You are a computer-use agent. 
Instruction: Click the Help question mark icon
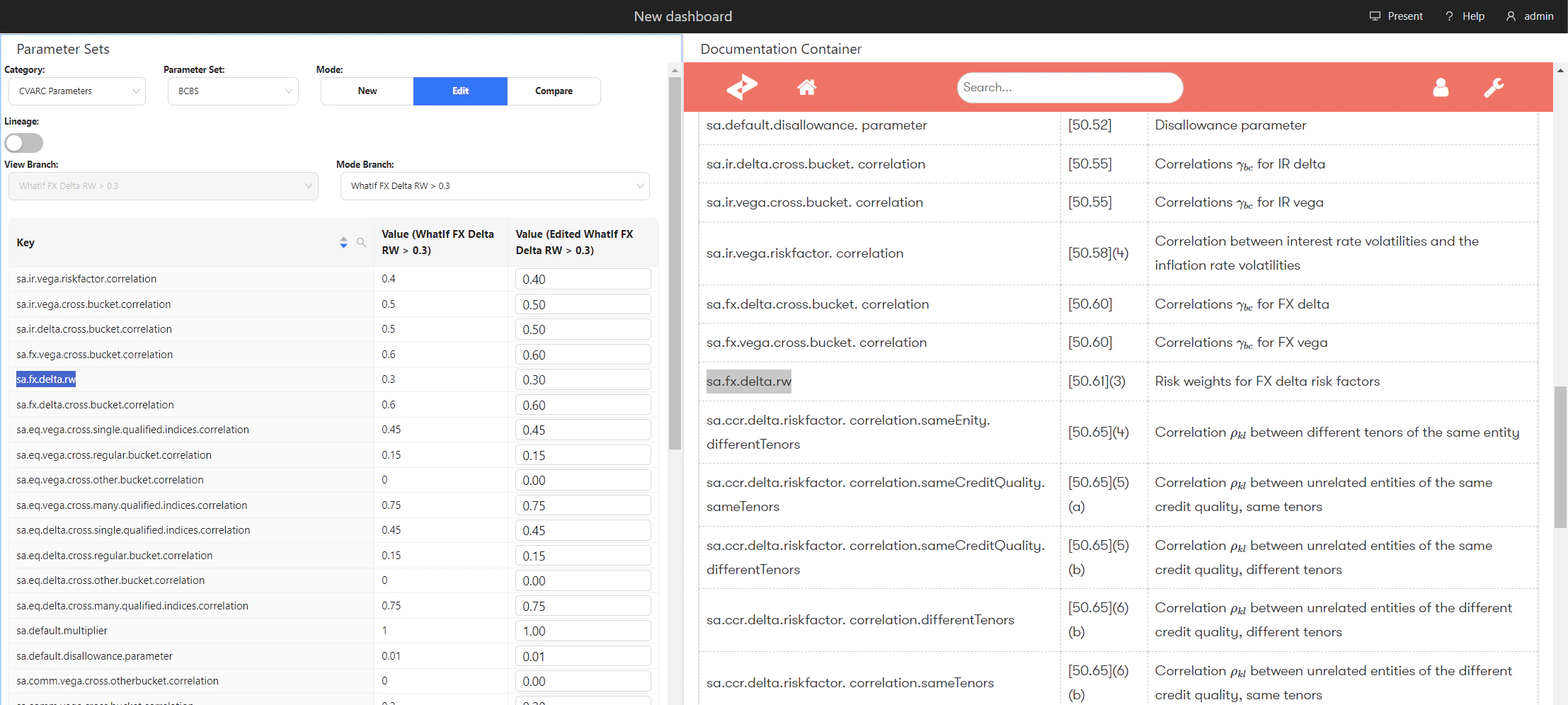coord(1449,16)
